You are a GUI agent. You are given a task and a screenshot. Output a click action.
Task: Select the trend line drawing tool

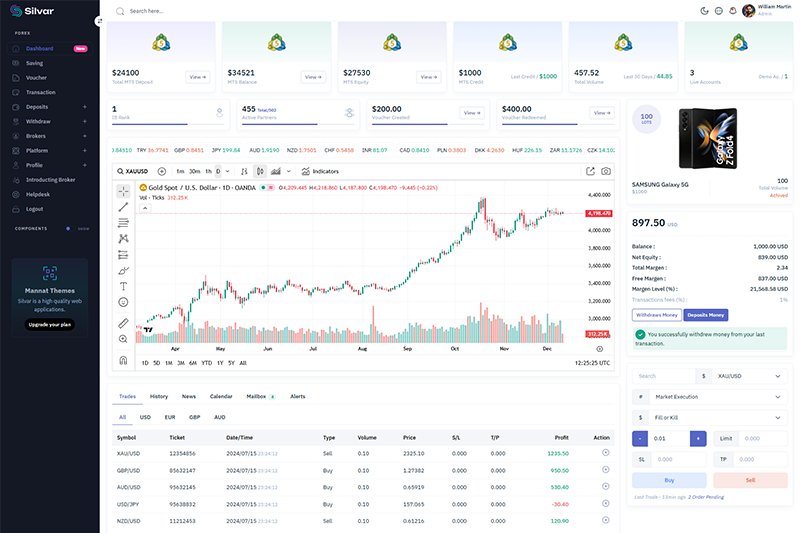tap(123, 206)
